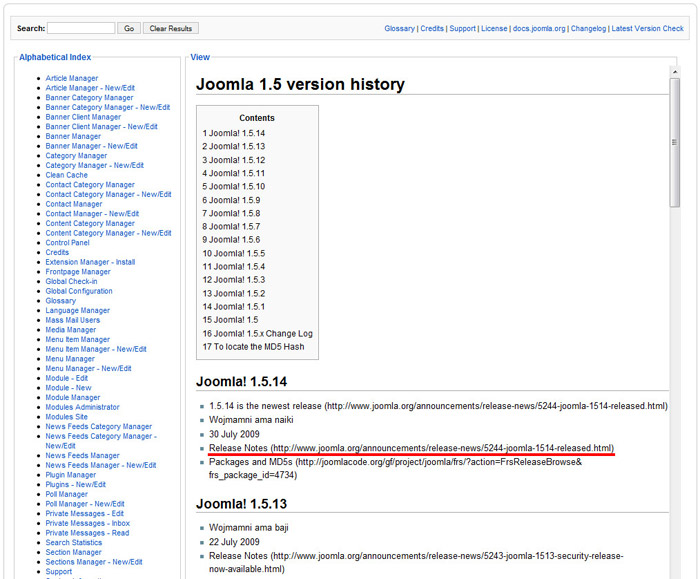Screen dimensions: 700x579
Task: Click the Clear Results button
Action: (171, 28)
